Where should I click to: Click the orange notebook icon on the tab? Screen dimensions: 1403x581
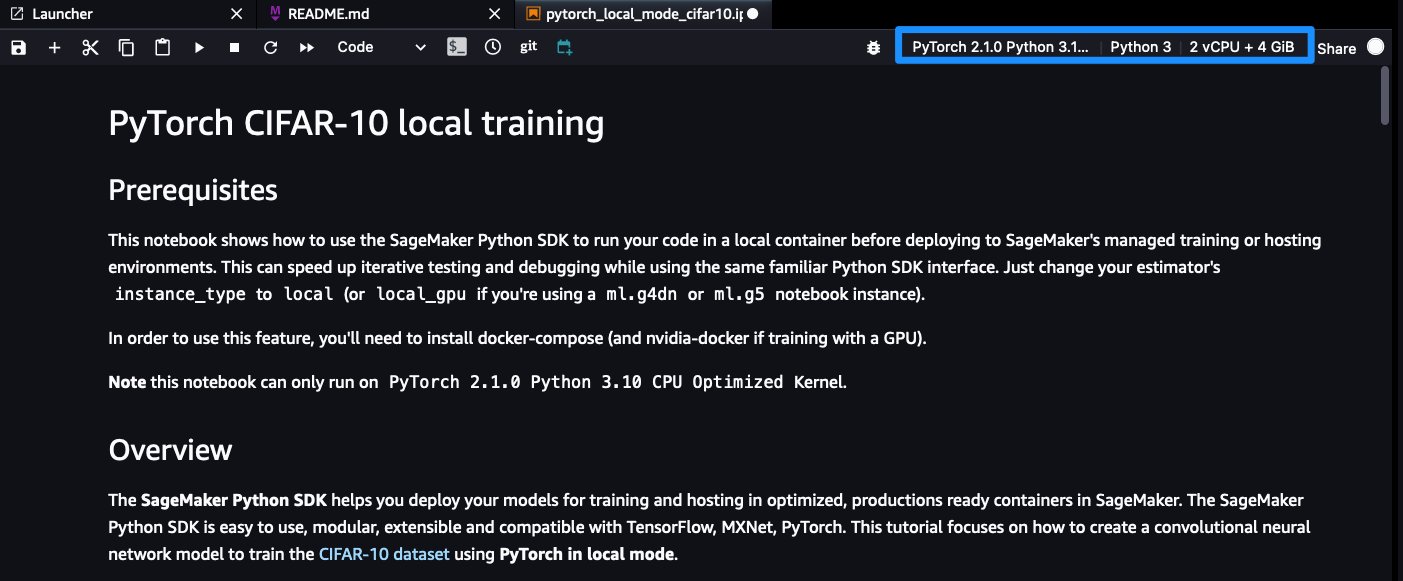(533, 14)
